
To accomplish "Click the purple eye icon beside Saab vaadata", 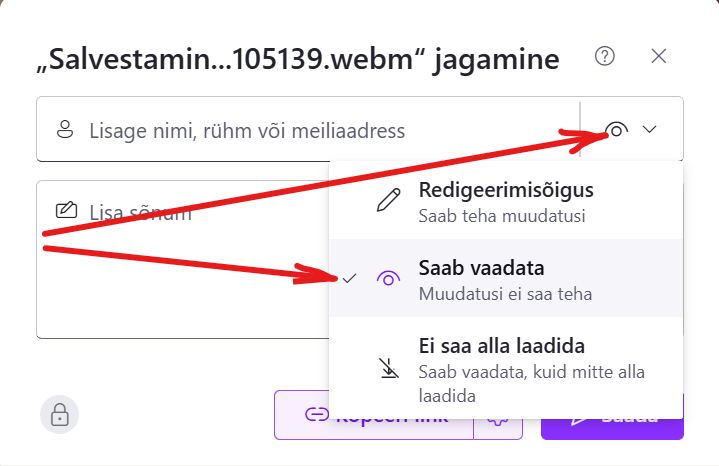I will click(387, 279).
